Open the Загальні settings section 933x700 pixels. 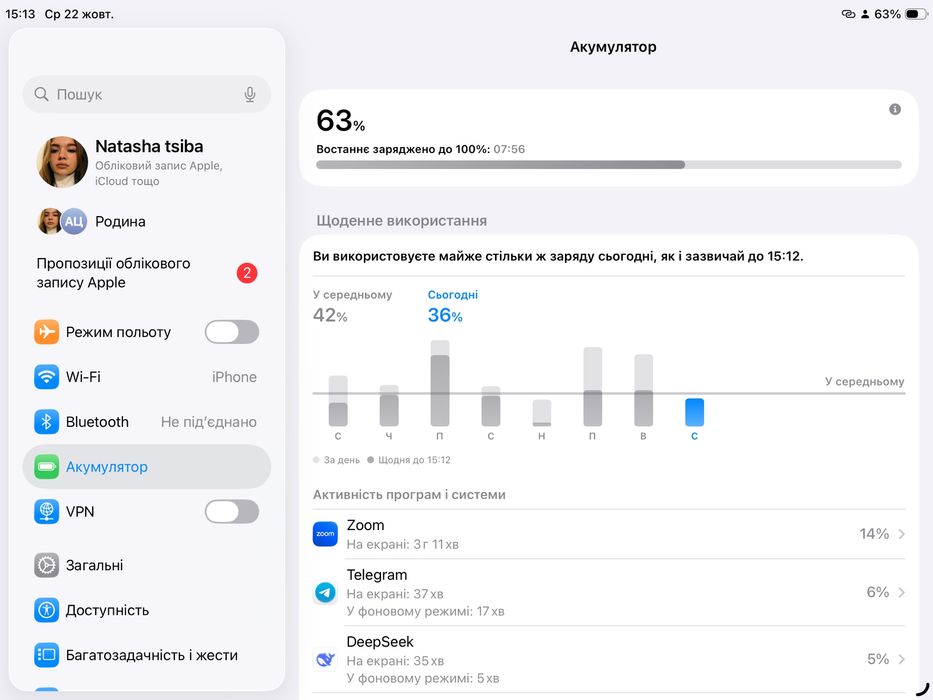coord(146,565)
